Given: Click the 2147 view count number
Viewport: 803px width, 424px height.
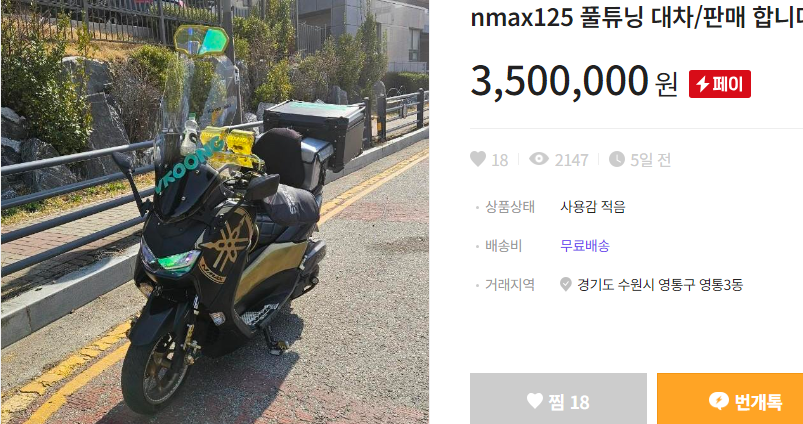Looking at the screenshot, I should [x=572, y=160].
